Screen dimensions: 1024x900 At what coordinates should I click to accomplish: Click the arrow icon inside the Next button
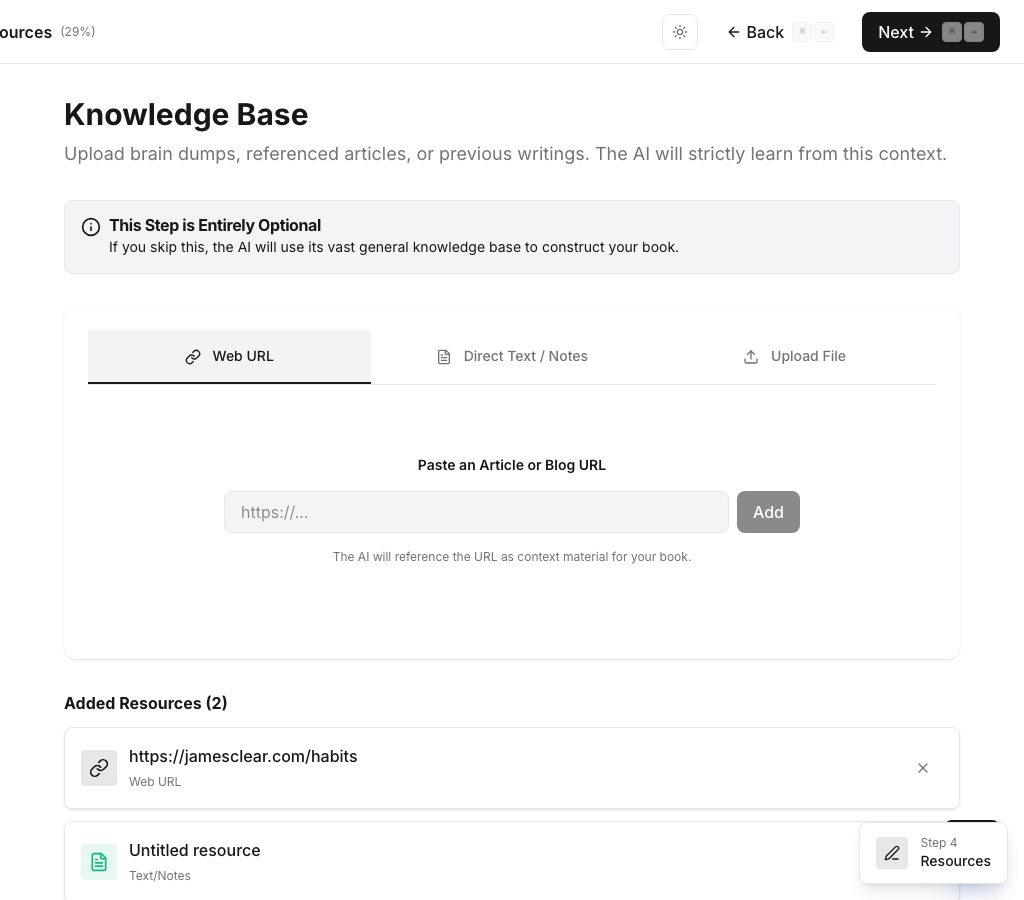tap(926, 32)
